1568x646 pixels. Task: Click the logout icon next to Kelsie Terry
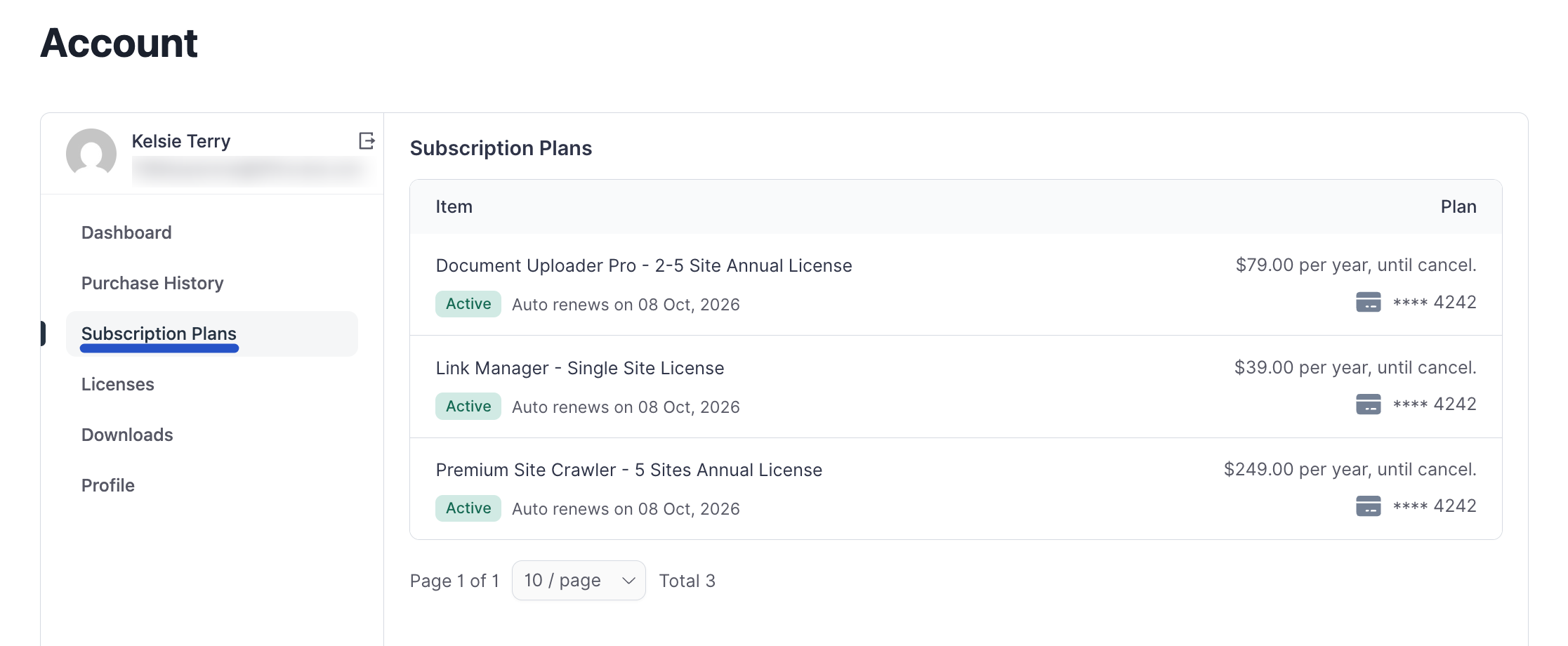point(366,141)
